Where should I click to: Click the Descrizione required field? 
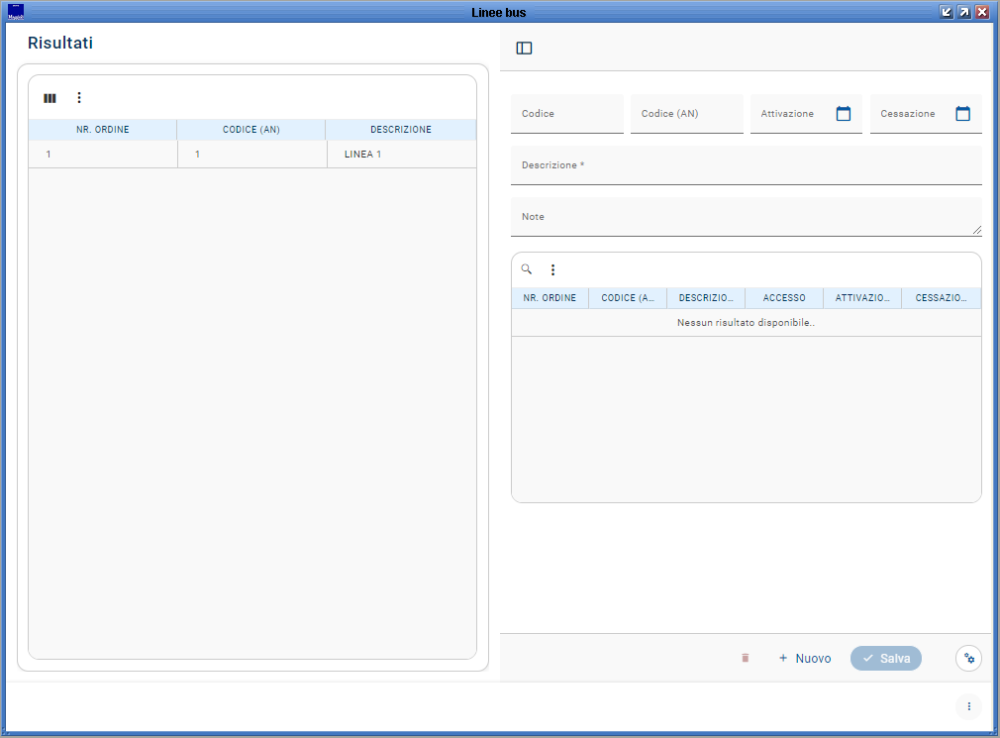click(745, 166)
